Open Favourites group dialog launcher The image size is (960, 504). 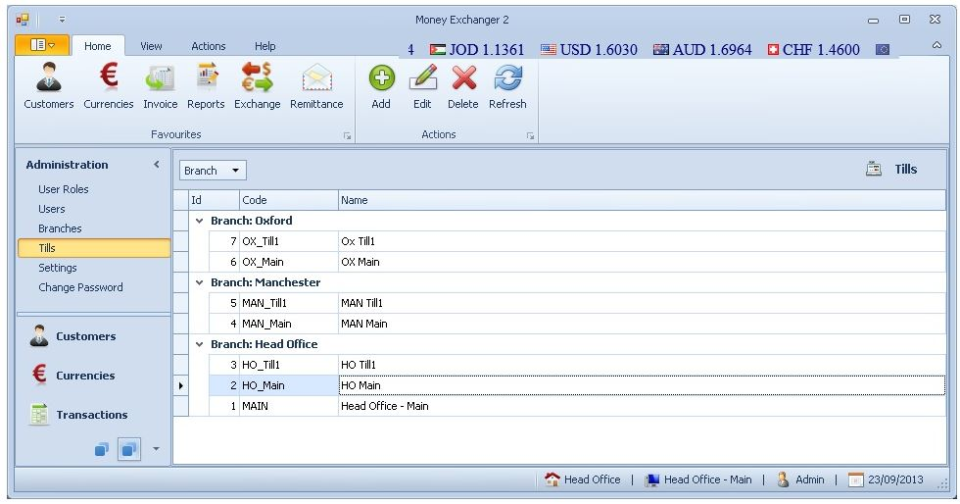click(x=347, y=136)
